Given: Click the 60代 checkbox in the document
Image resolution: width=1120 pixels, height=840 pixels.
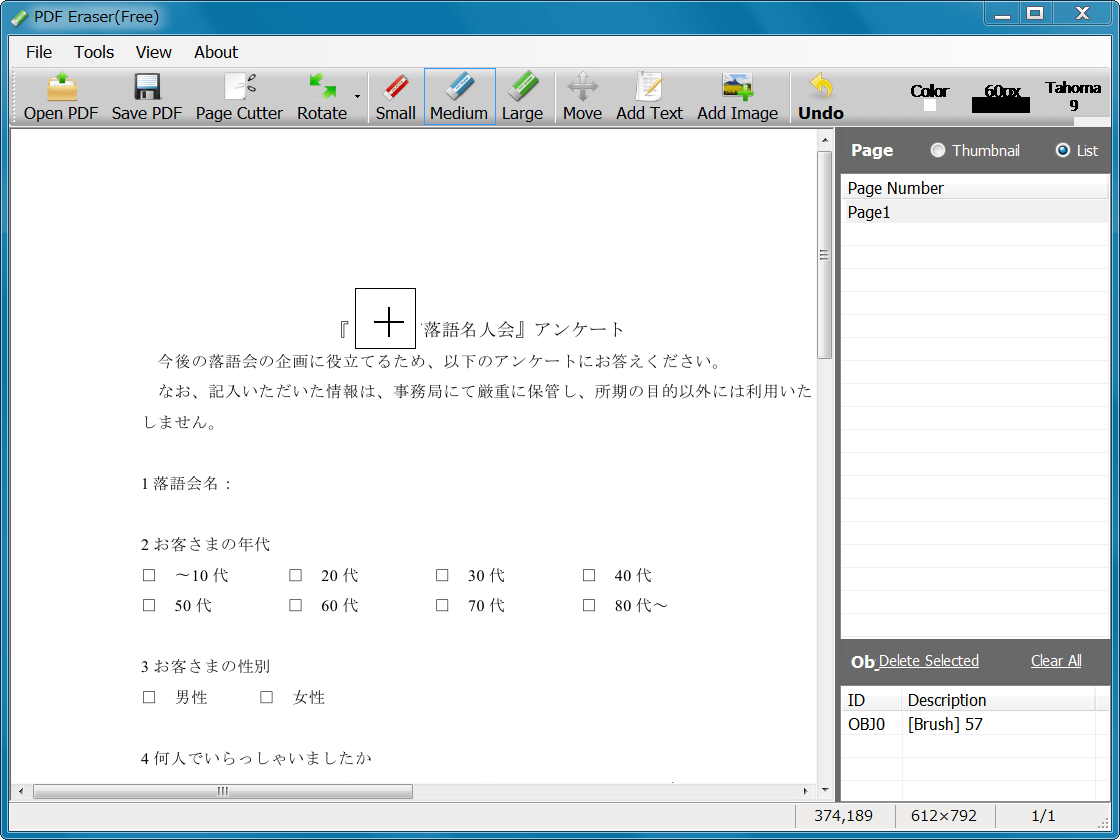Looking at the screenshot, I should click(x=295, y=605).
